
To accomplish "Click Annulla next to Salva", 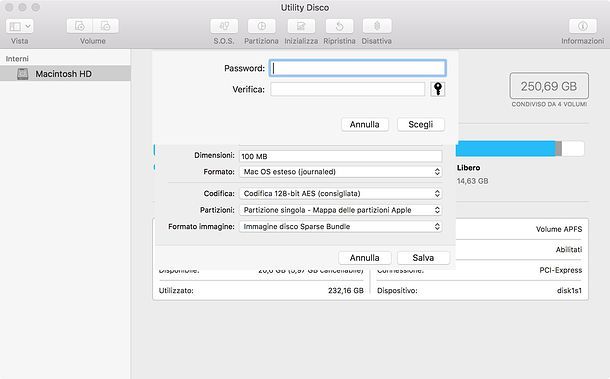I will (x=365, y=258).
